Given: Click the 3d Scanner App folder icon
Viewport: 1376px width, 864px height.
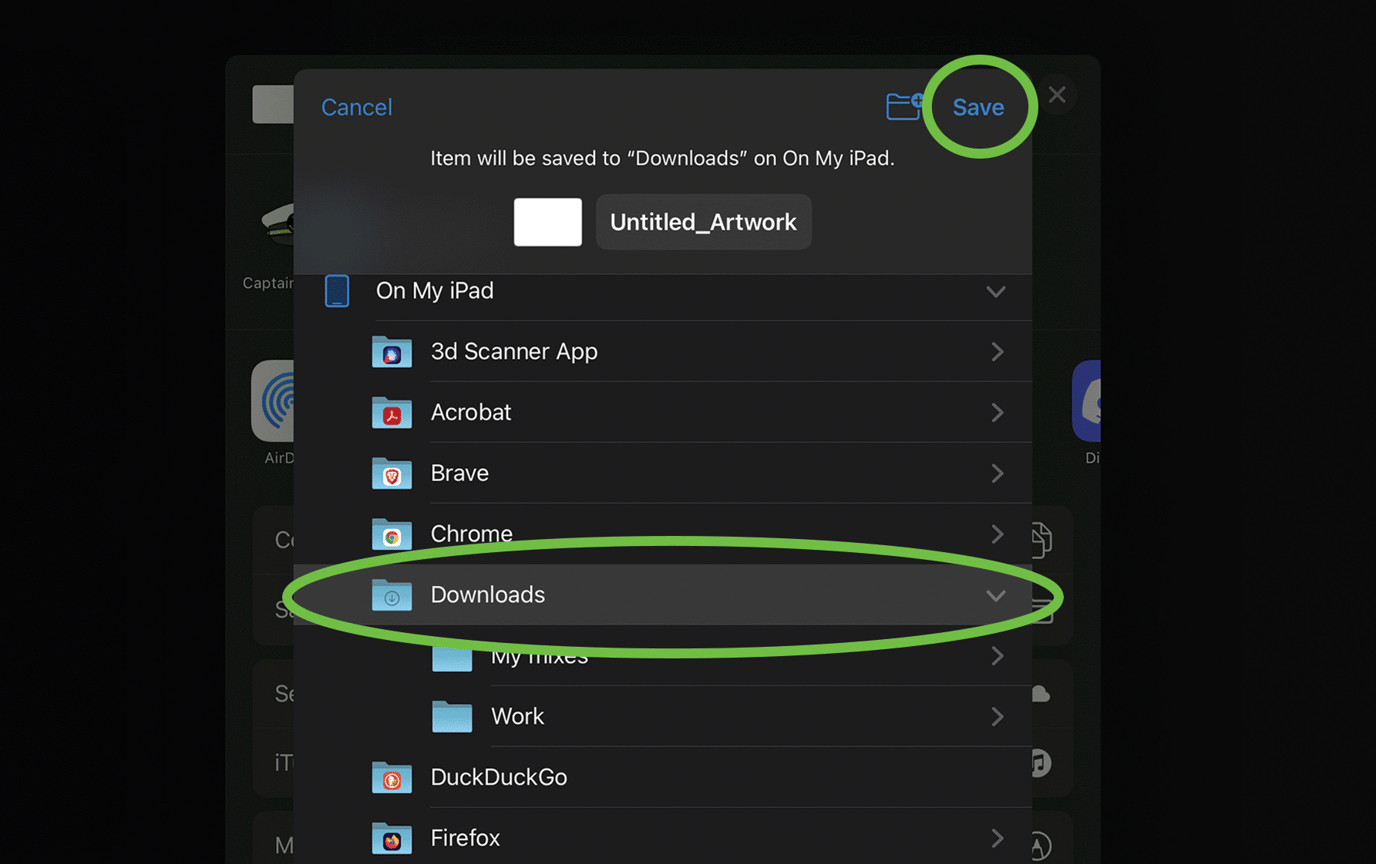Looking at the screenshot, I should click(392, 352).
